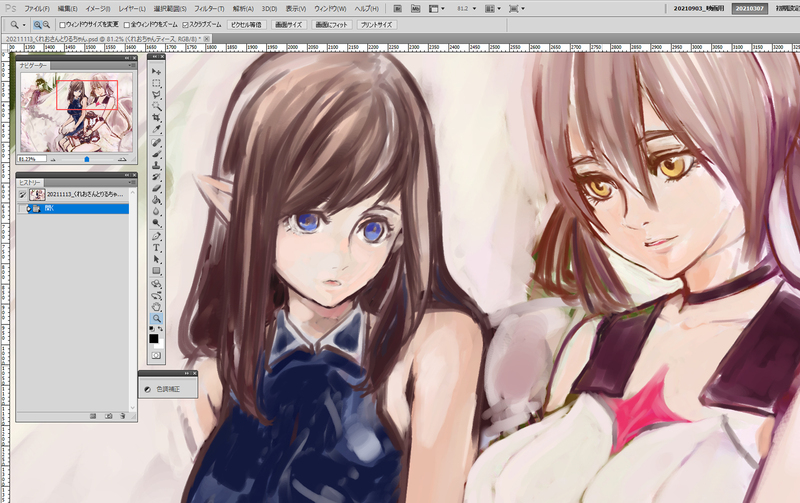Select the 3D Rotate tool
Viewport: 800px width, 503px height.
pos(157,284)
